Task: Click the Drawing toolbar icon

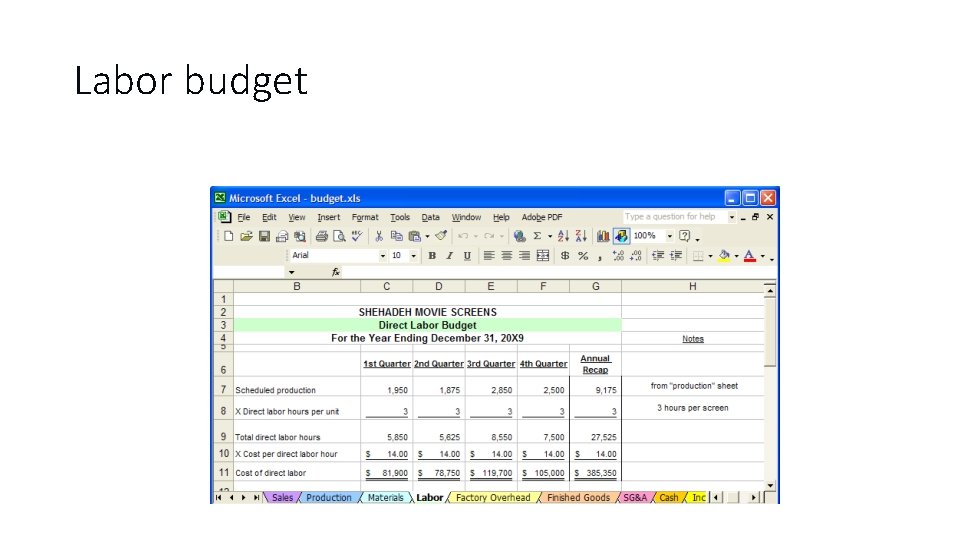Action: click(621, 236)
